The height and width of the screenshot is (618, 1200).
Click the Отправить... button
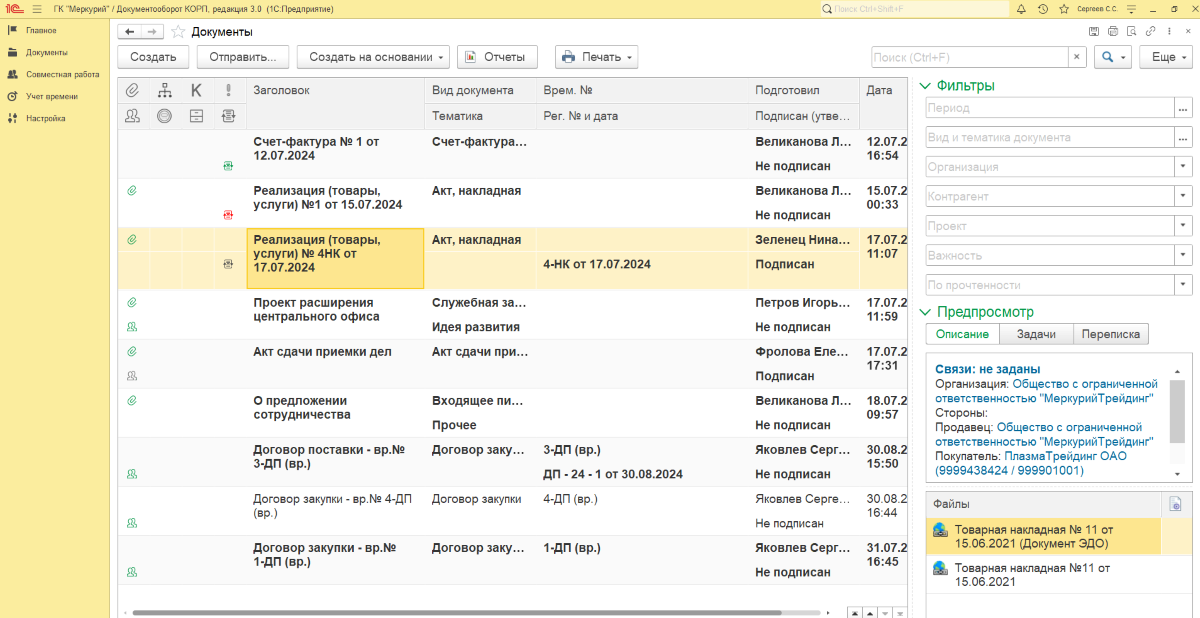(243, 57)
